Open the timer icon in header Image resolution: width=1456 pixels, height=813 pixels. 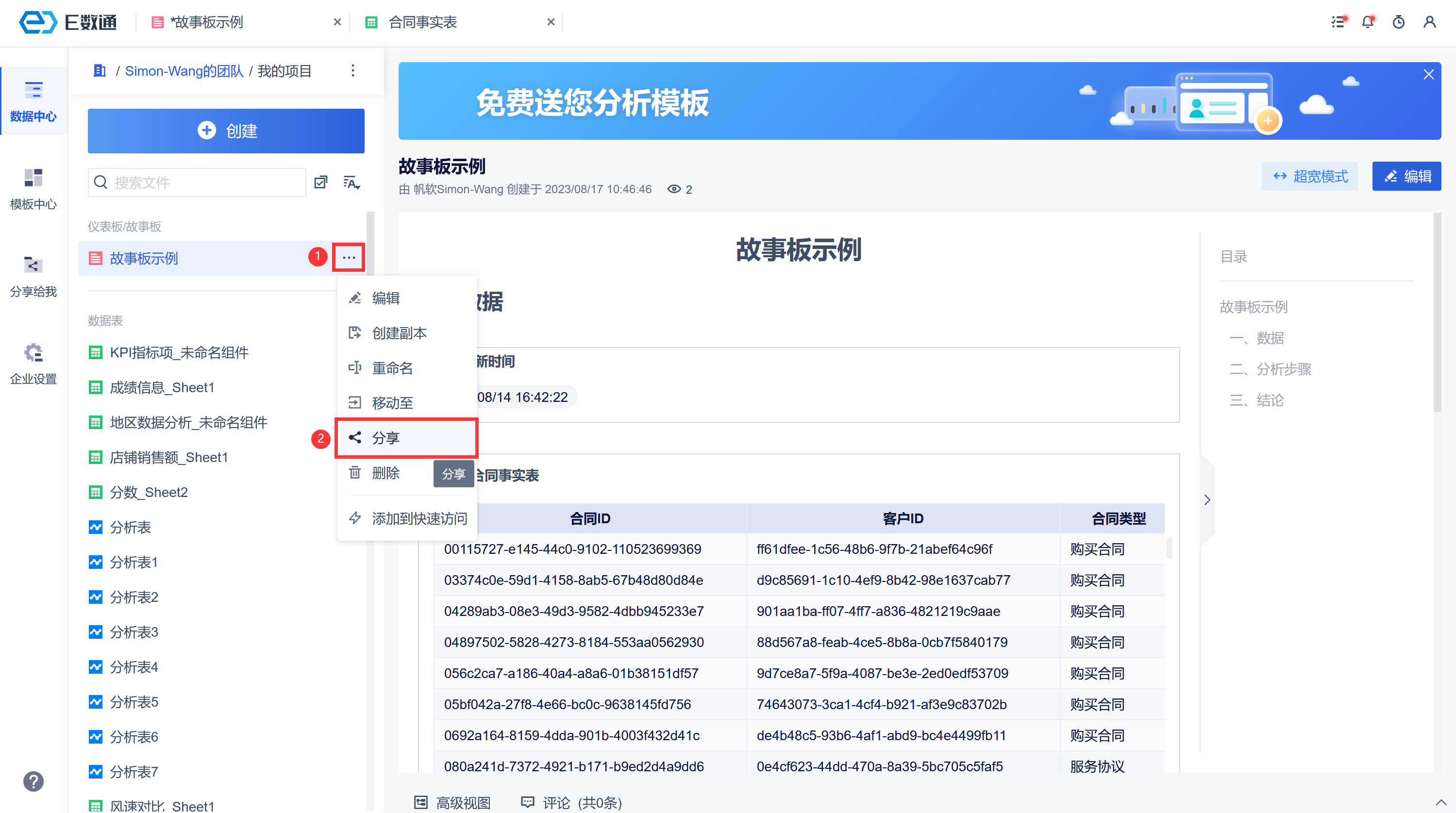click(1398, 22)
